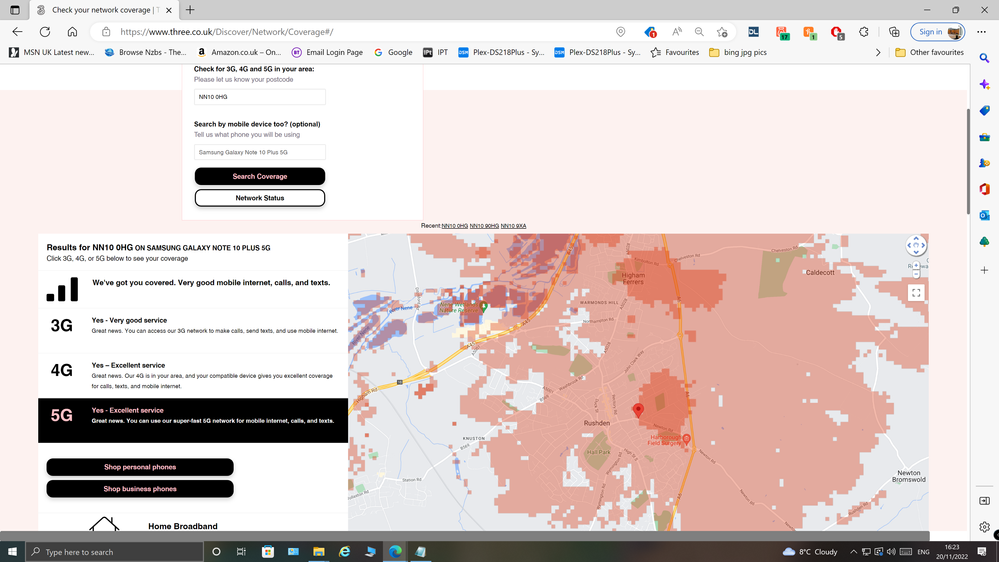This screenshot has width=999, height=562.
Task: Open the tab actions menu icon
Action: [x=15, y=10]
